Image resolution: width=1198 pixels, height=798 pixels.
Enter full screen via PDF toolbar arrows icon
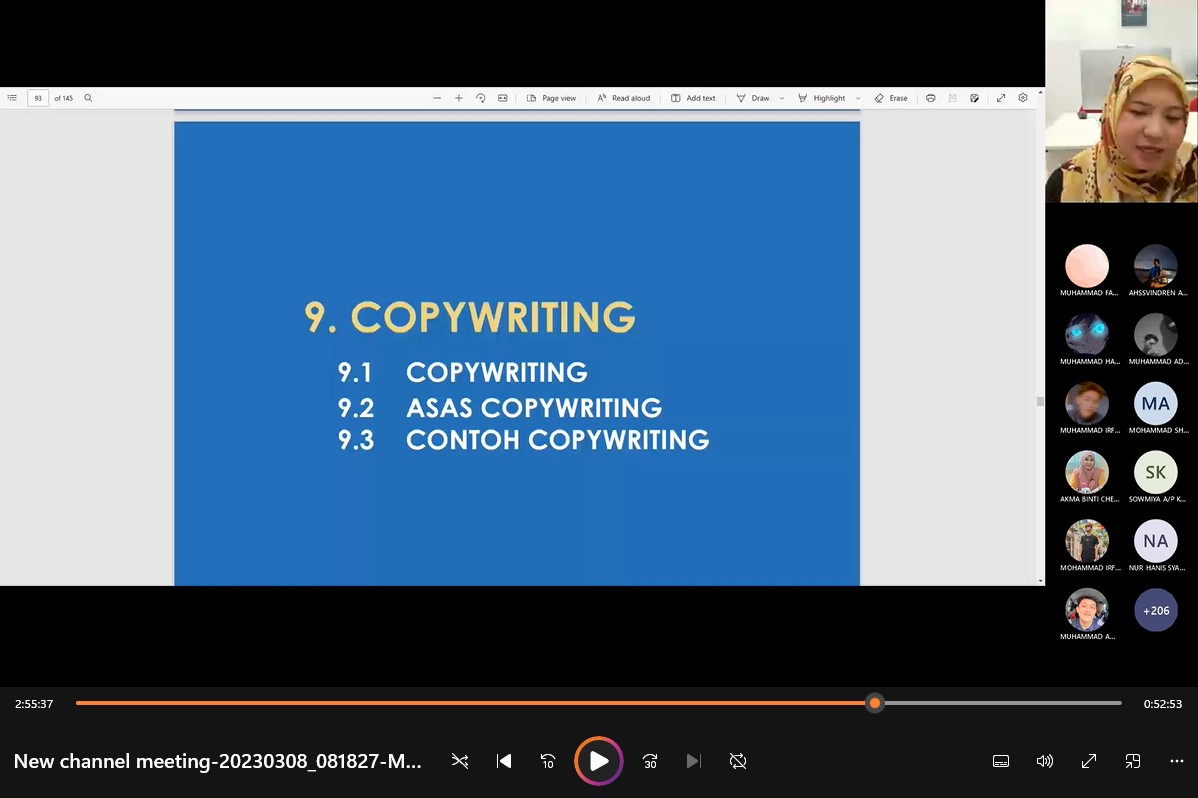pos(1001,98)
